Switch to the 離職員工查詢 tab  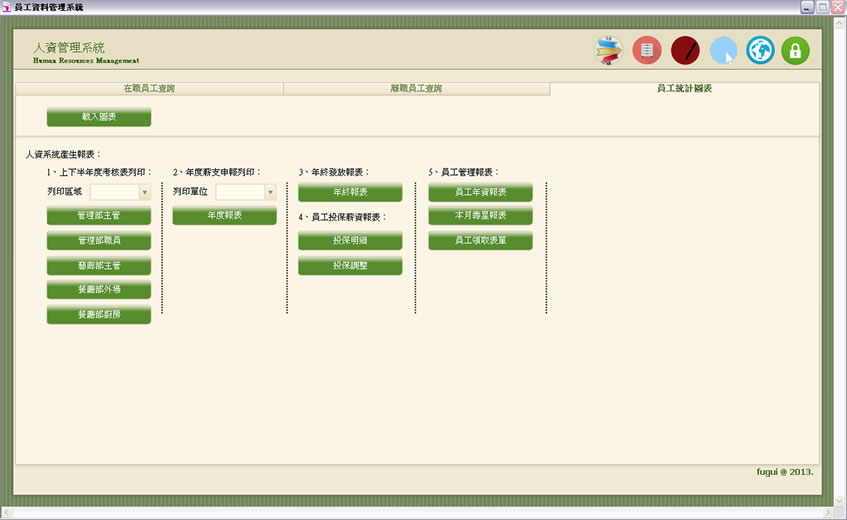pyautogui.click(x=416, y=89)
